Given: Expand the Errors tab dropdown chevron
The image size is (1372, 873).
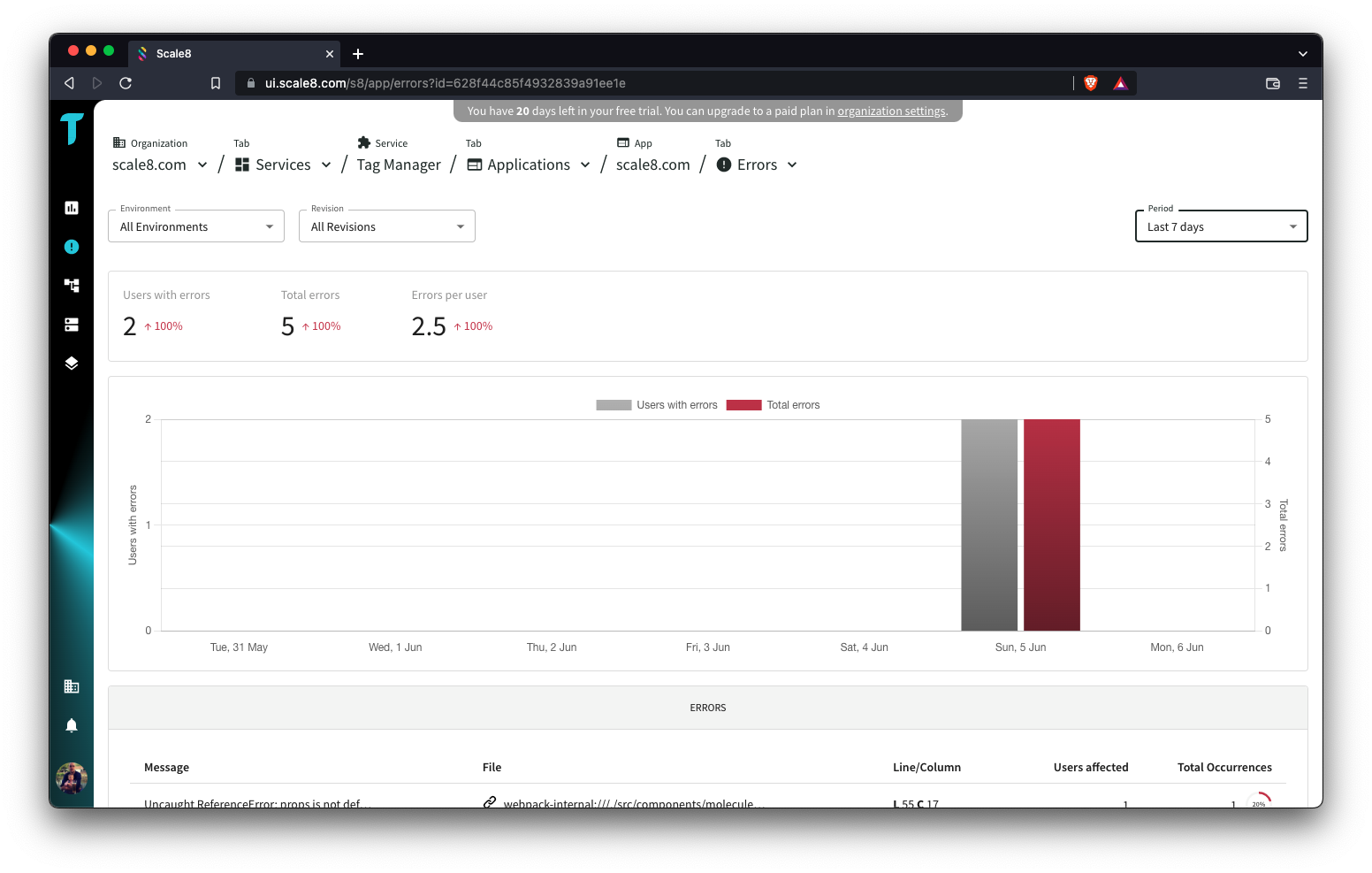Looking at the screenshot, I should (792, 165).
